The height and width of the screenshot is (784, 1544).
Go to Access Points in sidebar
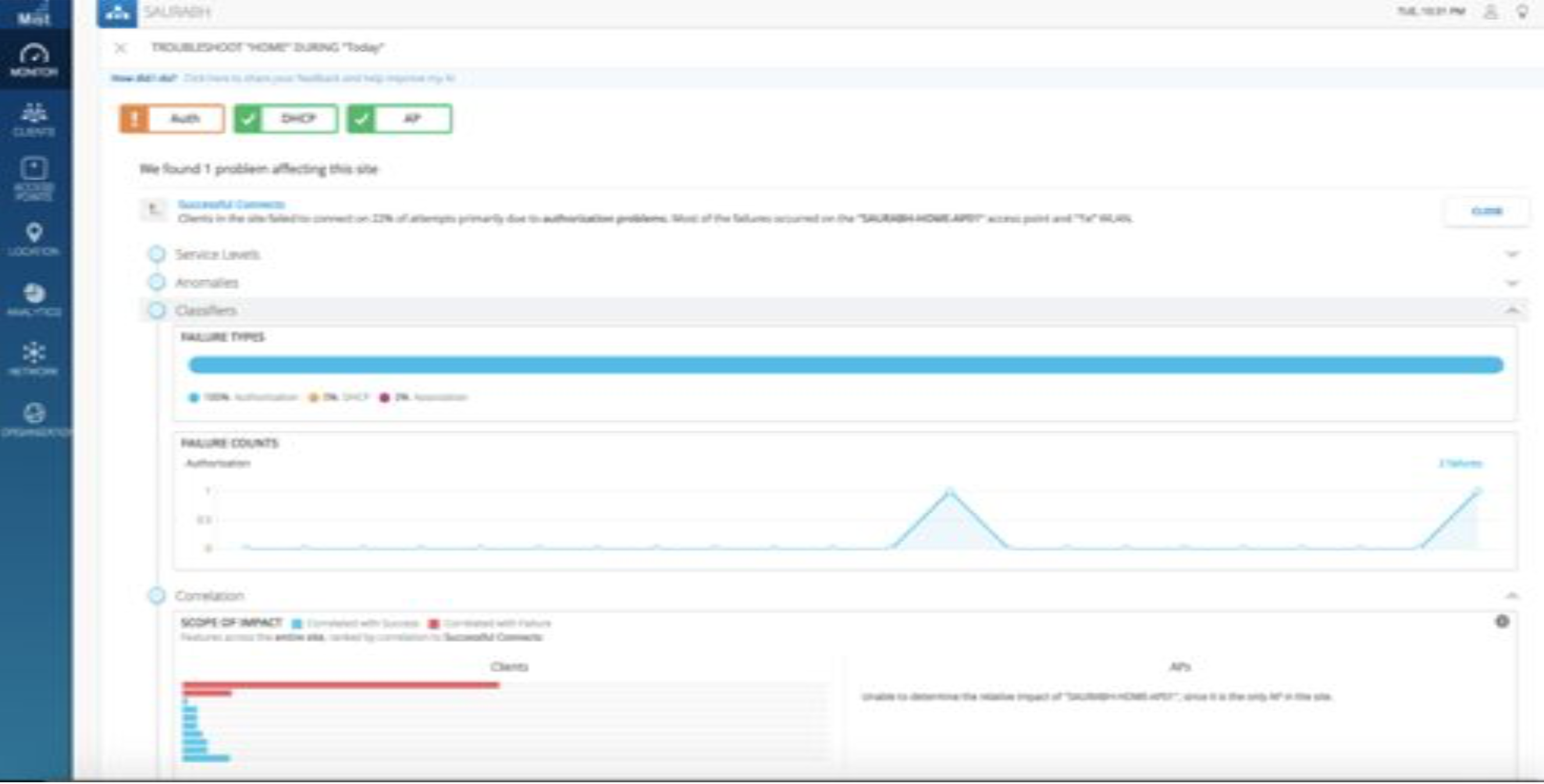pyautogui.click(x=34, y=179)
